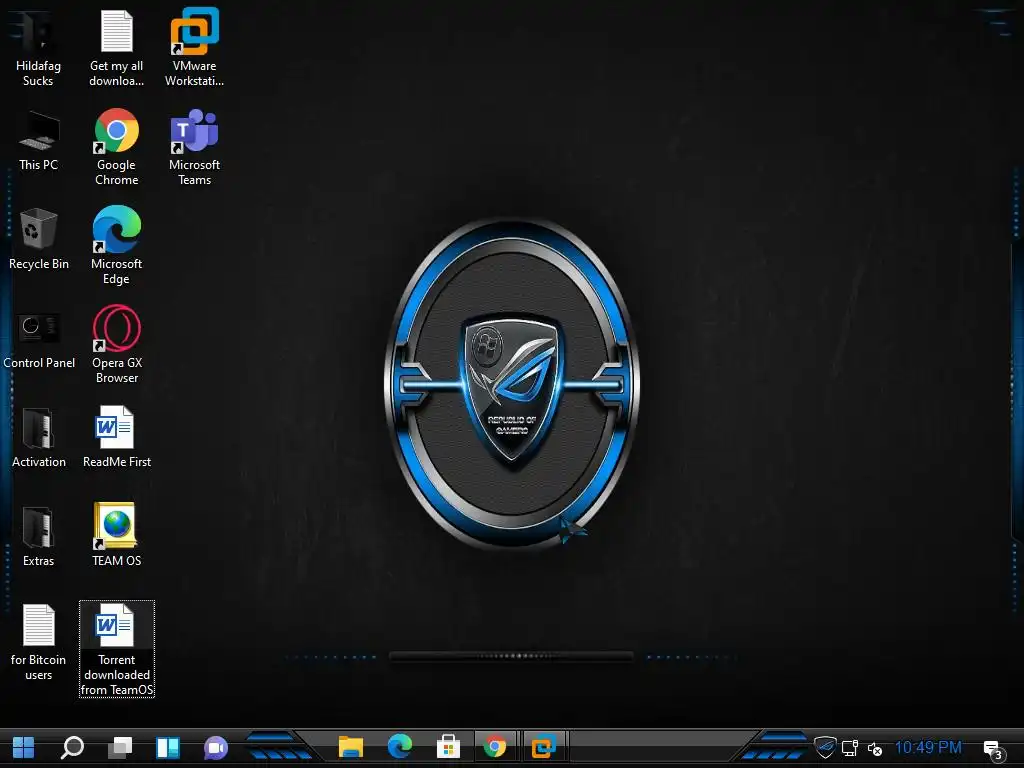This screenshot has width=1024, height=768.
Task: Open Teams Chat from the taskbar
Action: pyautogui.click(x=216, y=747)
